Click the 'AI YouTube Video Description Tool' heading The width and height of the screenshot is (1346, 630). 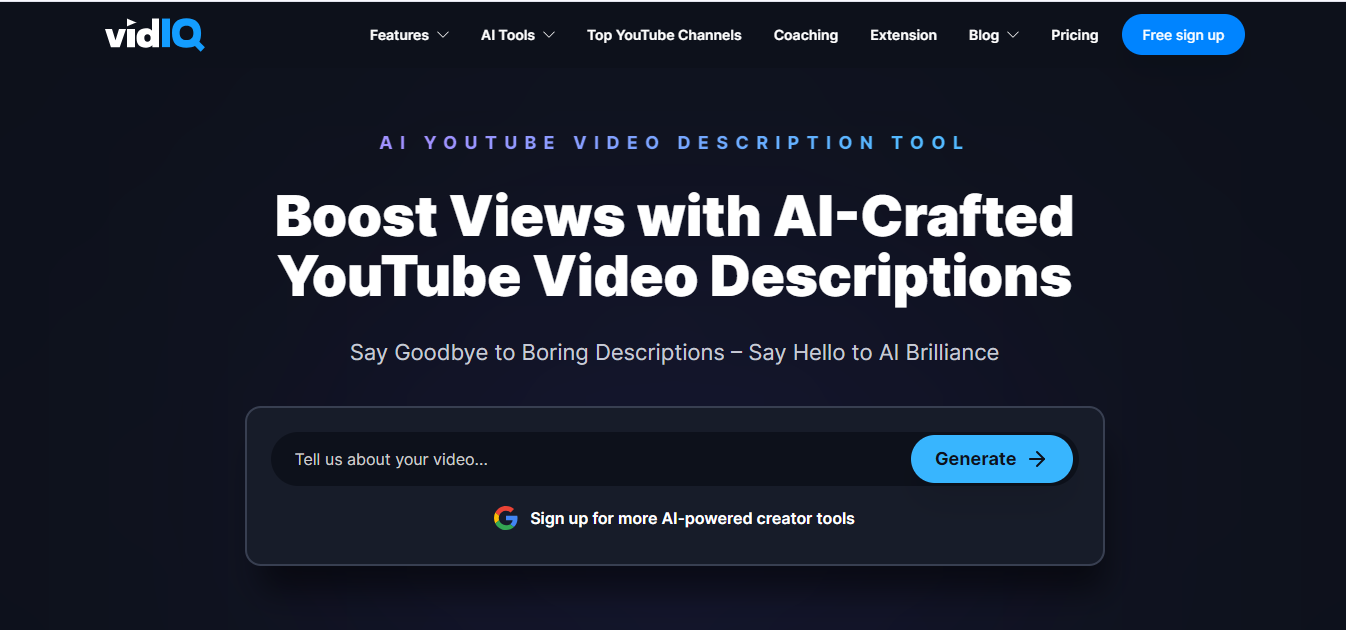click(x=673, y=143)
